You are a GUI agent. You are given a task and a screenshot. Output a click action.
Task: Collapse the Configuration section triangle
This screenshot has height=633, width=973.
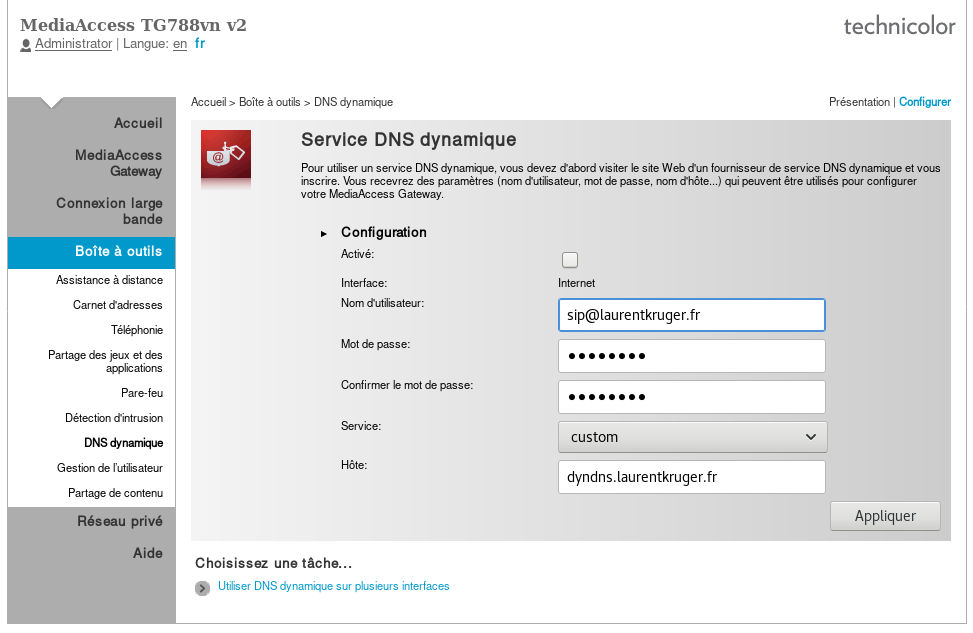tap(324, 233)
